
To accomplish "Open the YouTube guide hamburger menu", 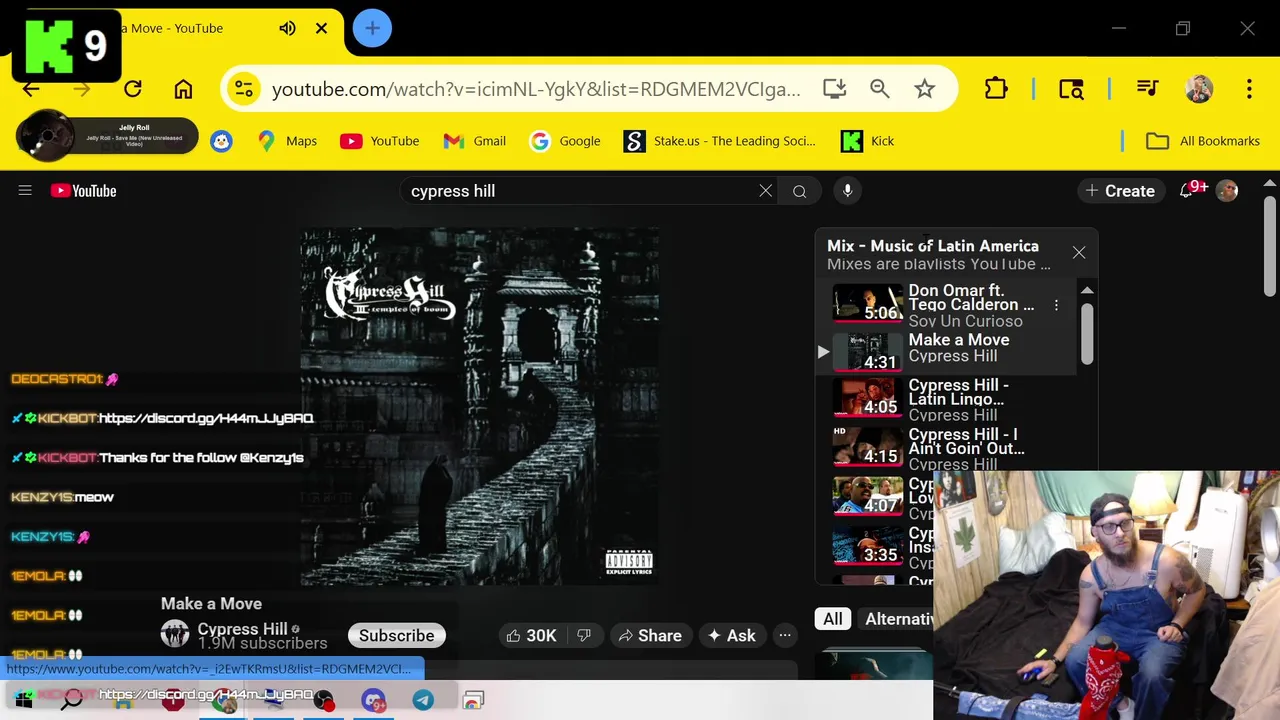I will (25, 191).
